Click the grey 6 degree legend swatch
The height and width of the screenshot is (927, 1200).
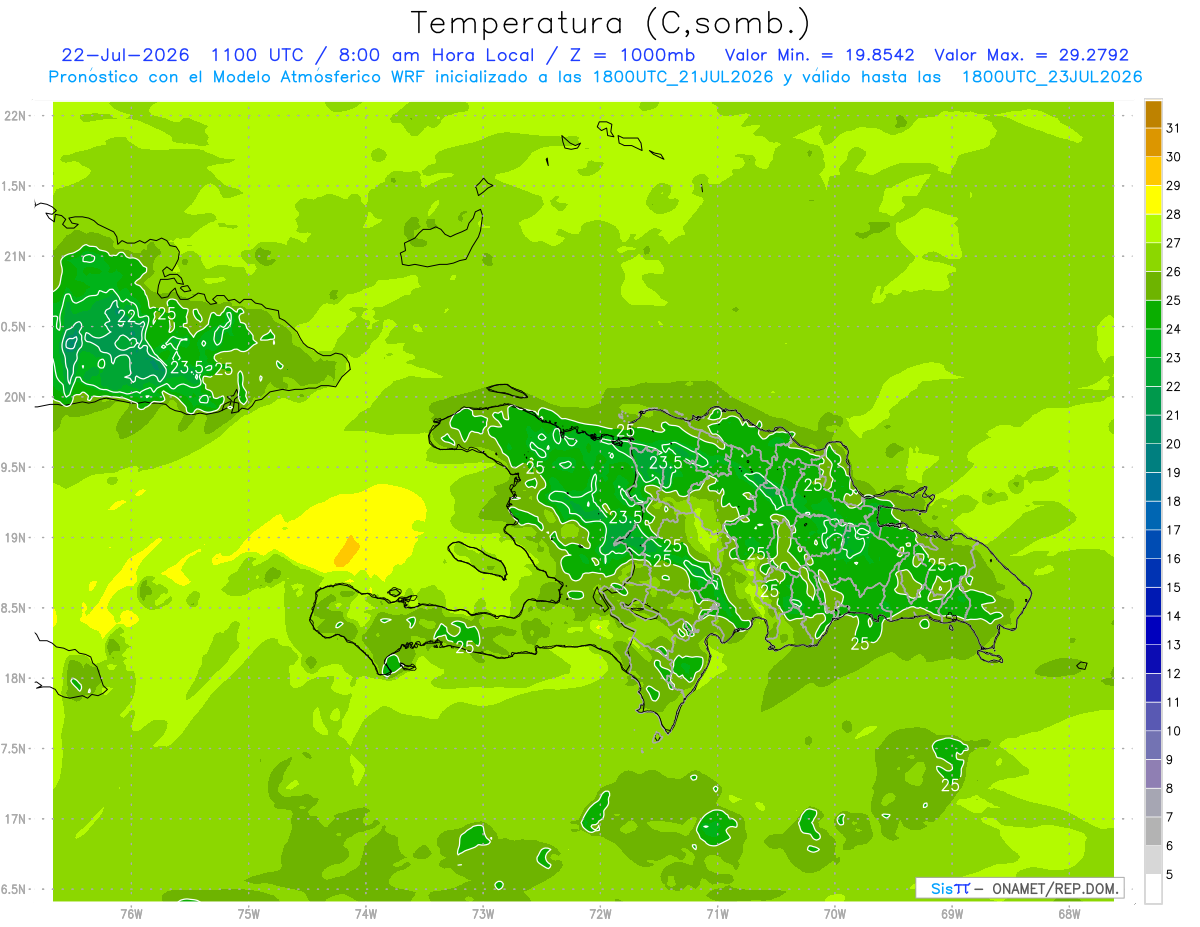(1153, 831)
